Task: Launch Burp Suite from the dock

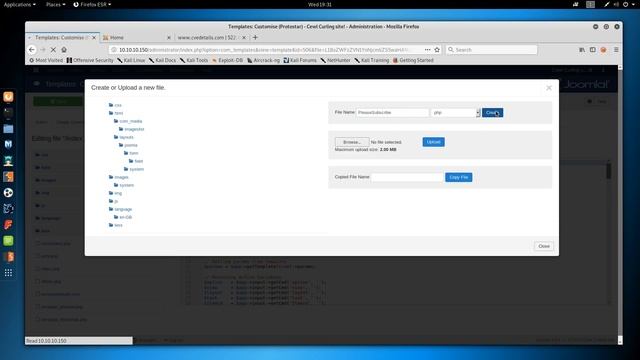Action: (x=8, y=177)
